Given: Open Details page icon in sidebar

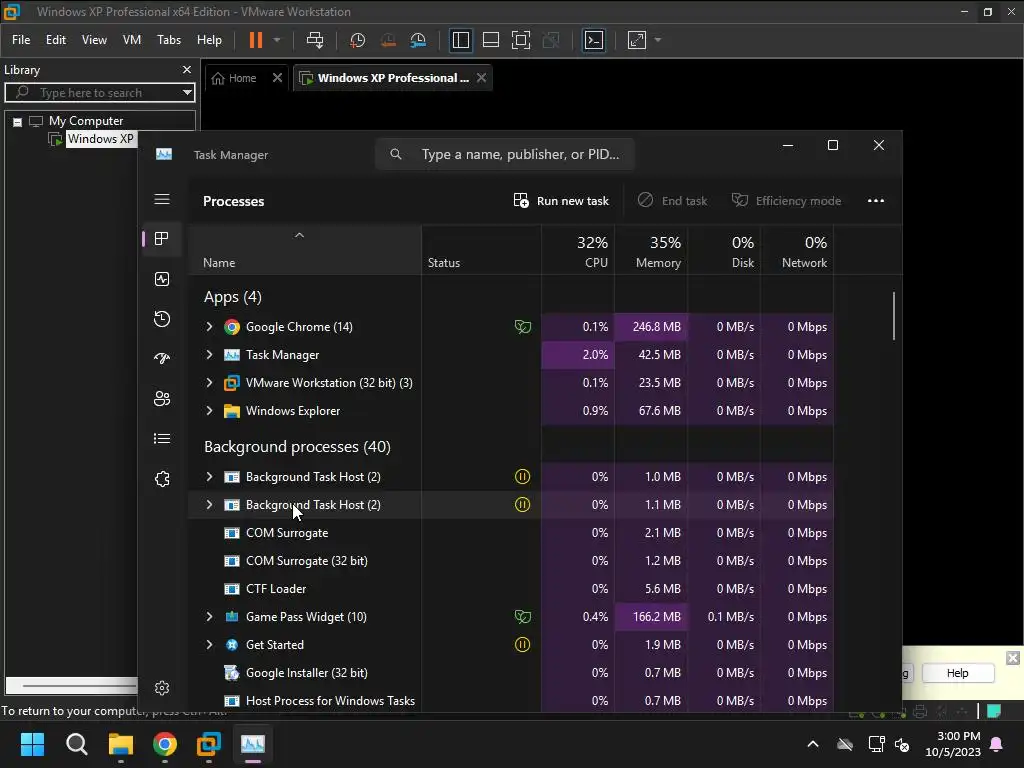Looking at the screenshot, I should pyautogui.click(x=162, y=439).
